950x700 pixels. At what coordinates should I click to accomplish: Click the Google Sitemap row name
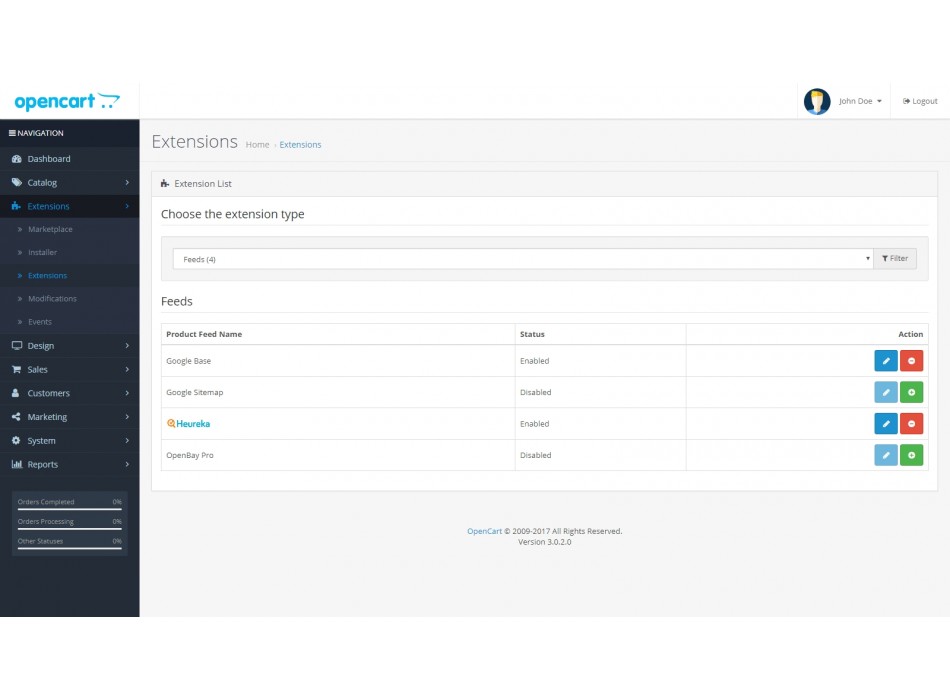click(194, 392)
